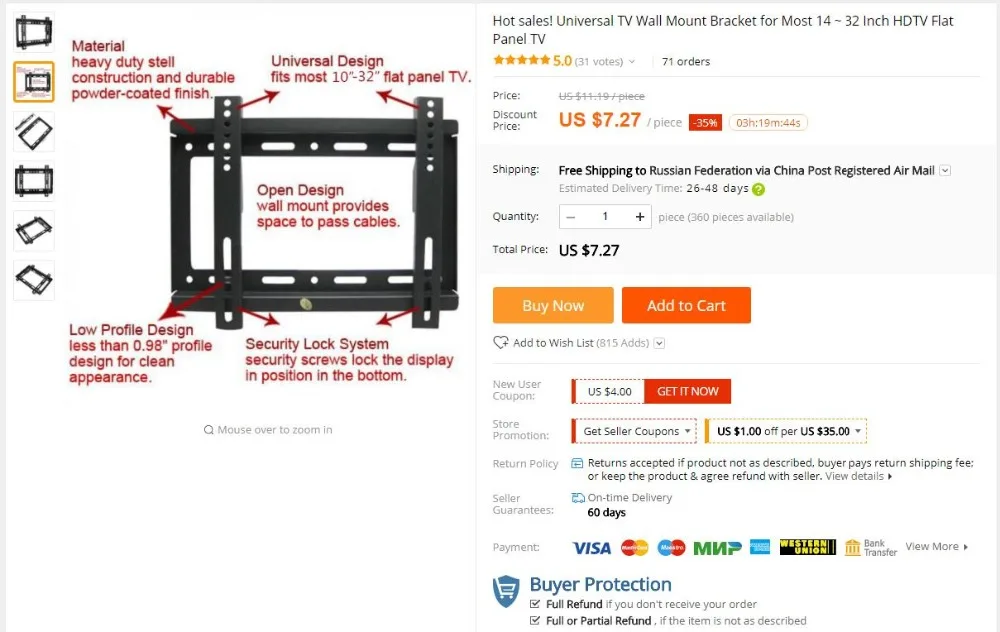Click the Western Union payment logo
The width and height of the screenshot is (1000, 632).
[x=807, y=547]
